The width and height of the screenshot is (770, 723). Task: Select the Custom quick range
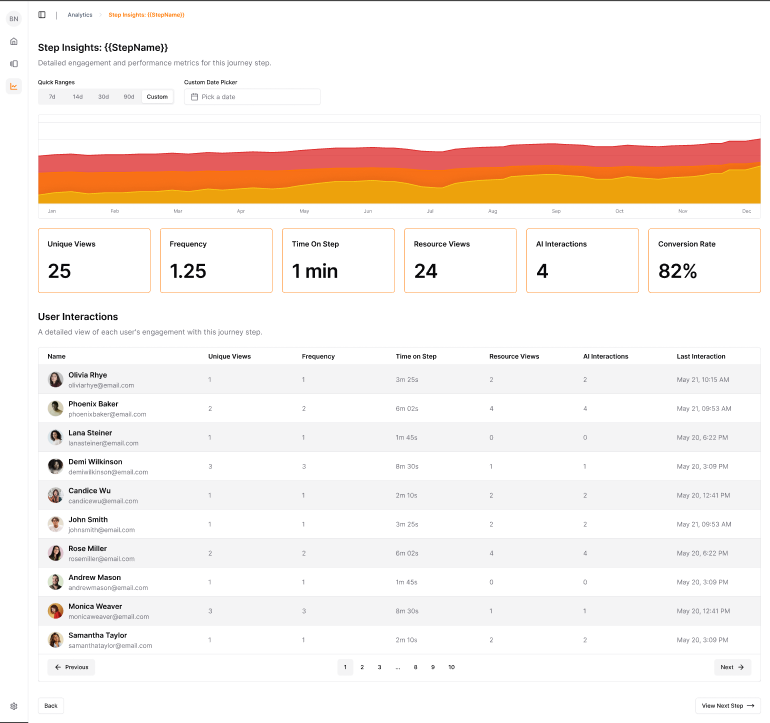pyautogui.click(x=157, y=97)
